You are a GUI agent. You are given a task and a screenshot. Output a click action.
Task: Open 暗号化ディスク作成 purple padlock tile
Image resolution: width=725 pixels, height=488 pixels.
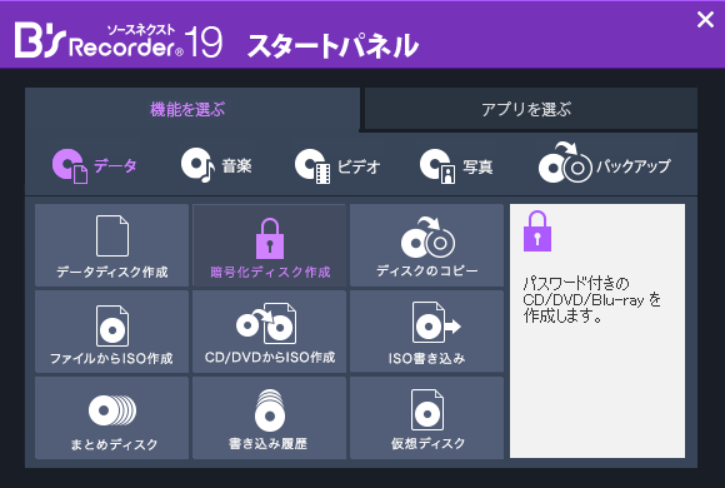click(269, 245)
